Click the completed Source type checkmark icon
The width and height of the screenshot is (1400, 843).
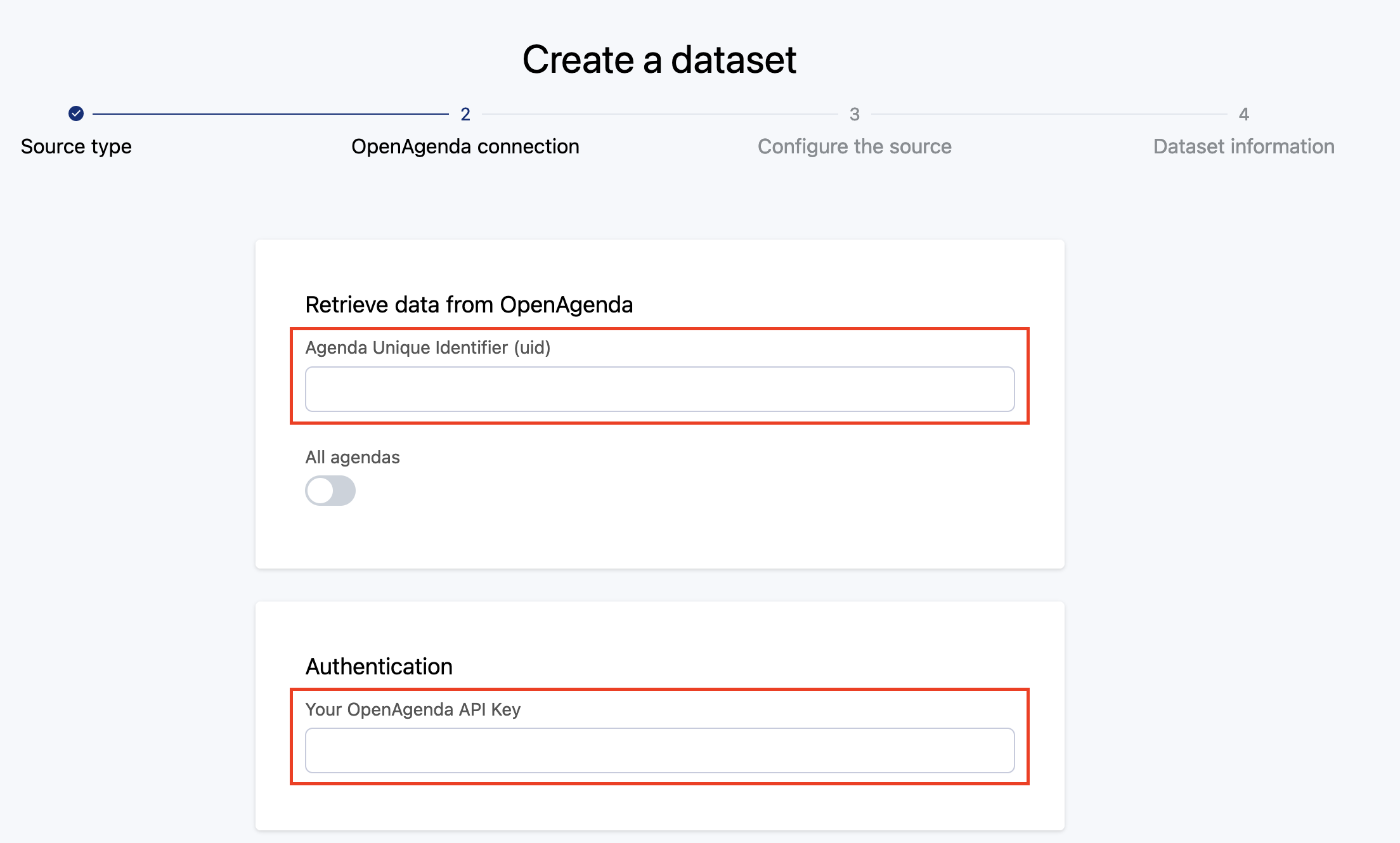tap(76, 113)
